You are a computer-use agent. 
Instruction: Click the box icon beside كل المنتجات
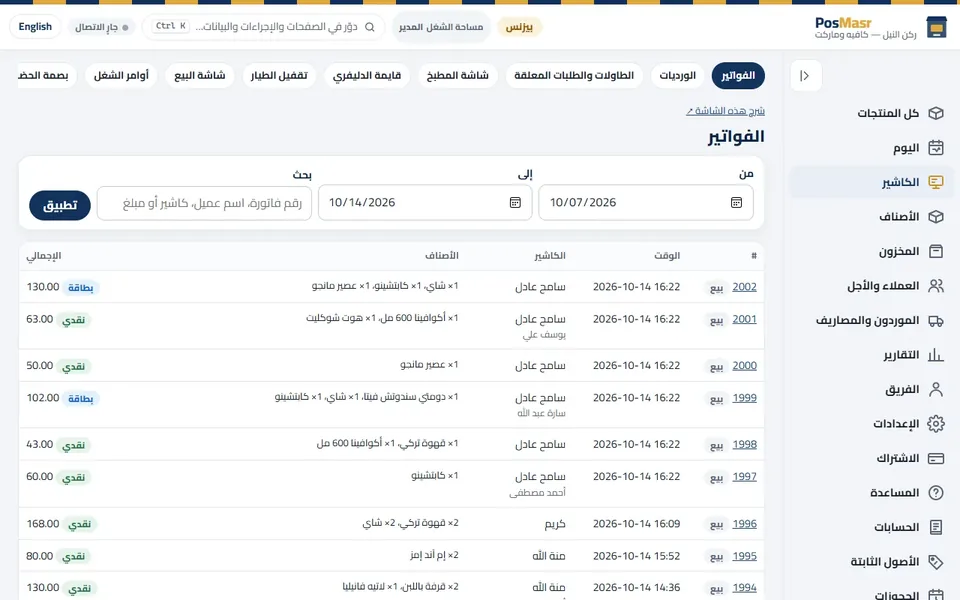[x=936, y=113]
